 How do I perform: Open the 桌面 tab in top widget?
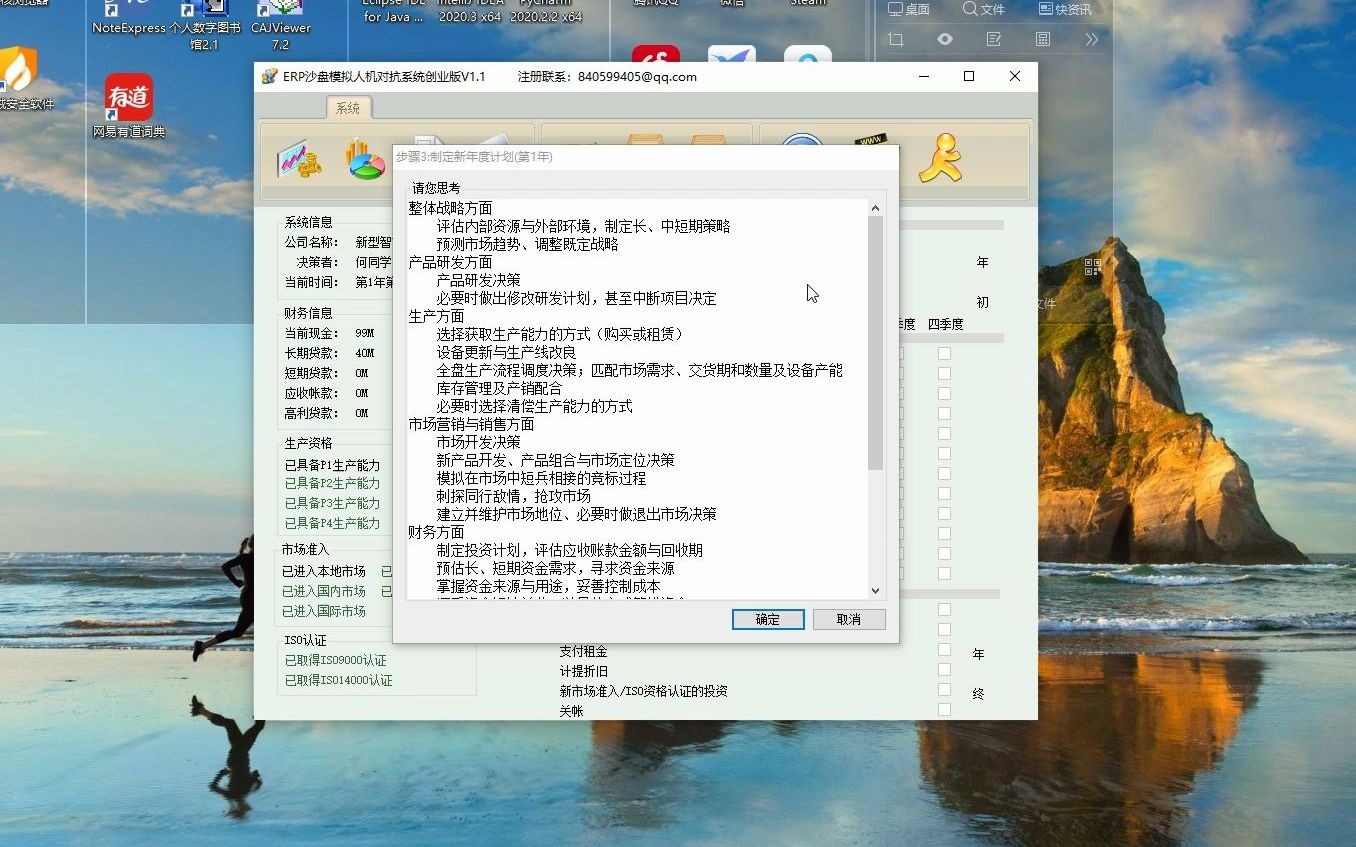click(909, 9)
